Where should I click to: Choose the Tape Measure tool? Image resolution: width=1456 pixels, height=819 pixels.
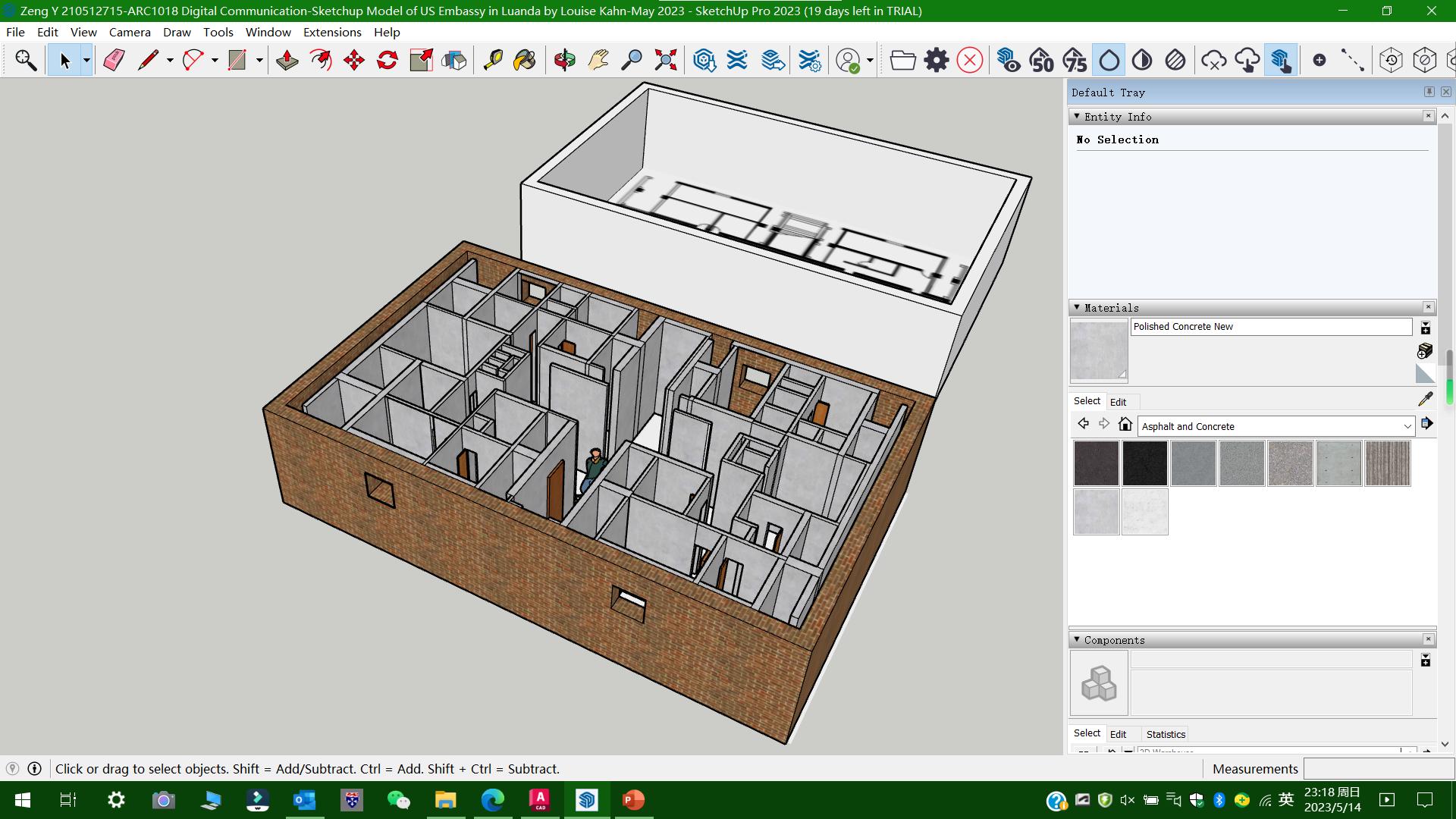point(493,60)
